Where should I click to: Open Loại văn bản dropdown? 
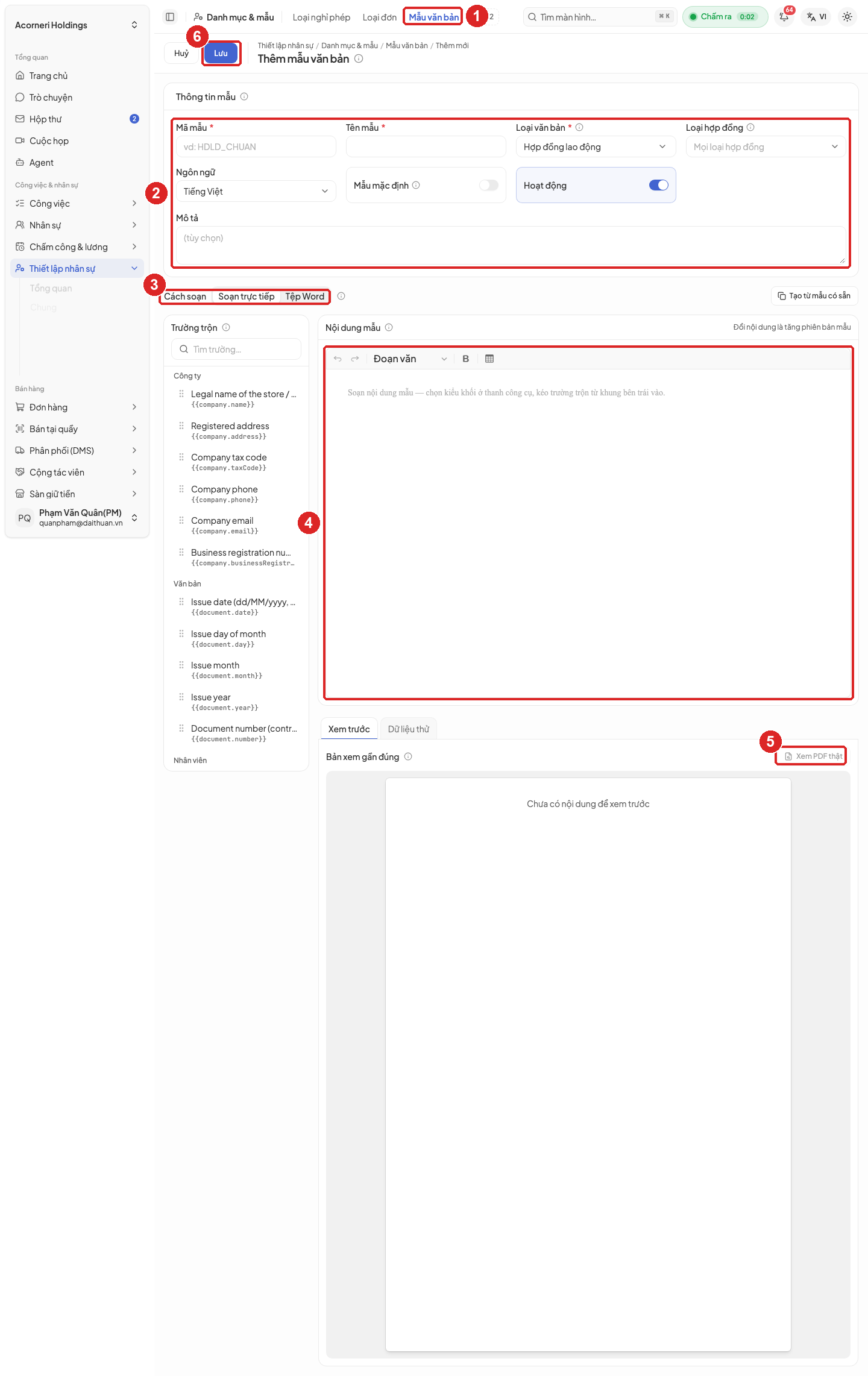coord(596,147)
